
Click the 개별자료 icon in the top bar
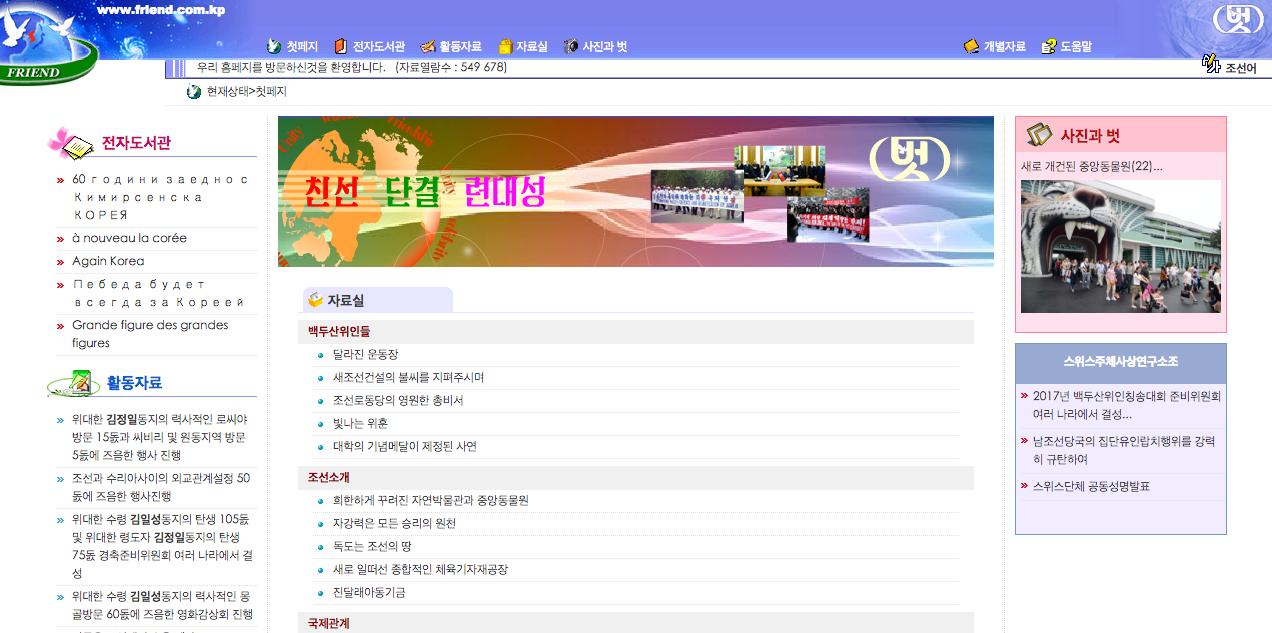coord(971,46)
